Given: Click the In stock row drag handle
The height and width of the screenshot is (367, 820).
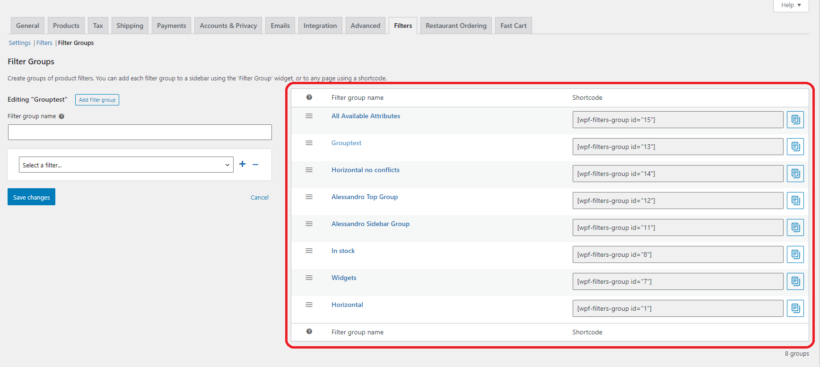Looking at the screenshot, I should point(309,250).
